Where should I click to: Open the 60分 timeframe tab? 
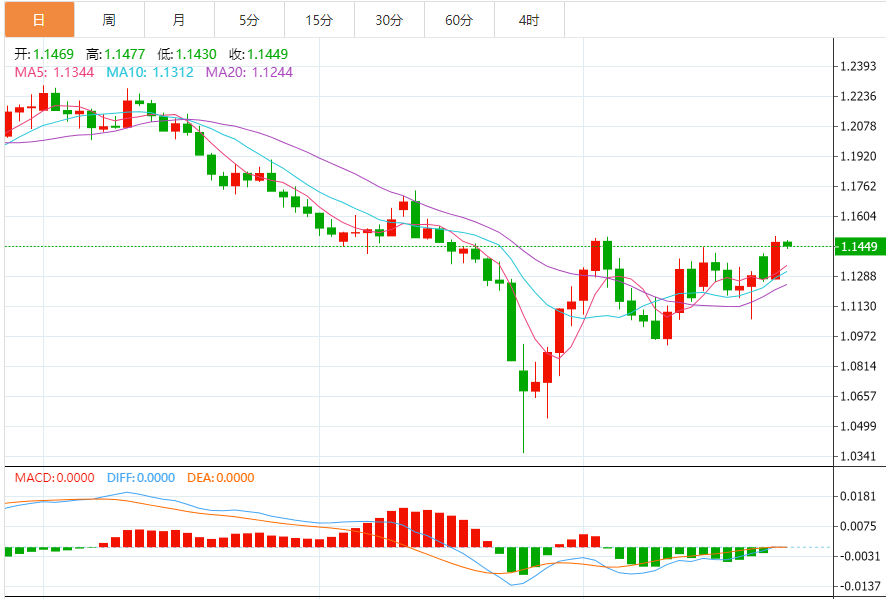coord(459,20)
